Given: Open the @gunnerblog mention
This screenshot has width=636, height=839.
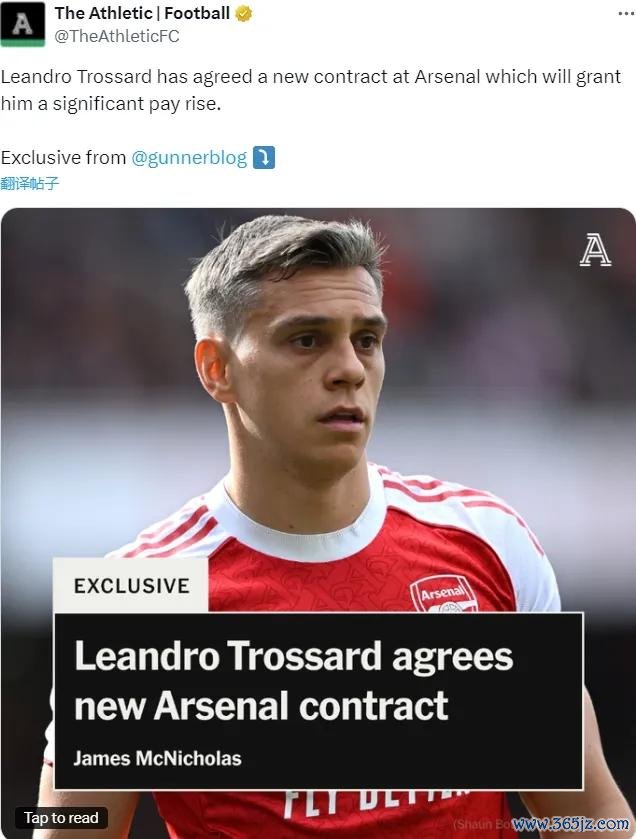Looking at the screenshot, I should click(x=189, y=158).
